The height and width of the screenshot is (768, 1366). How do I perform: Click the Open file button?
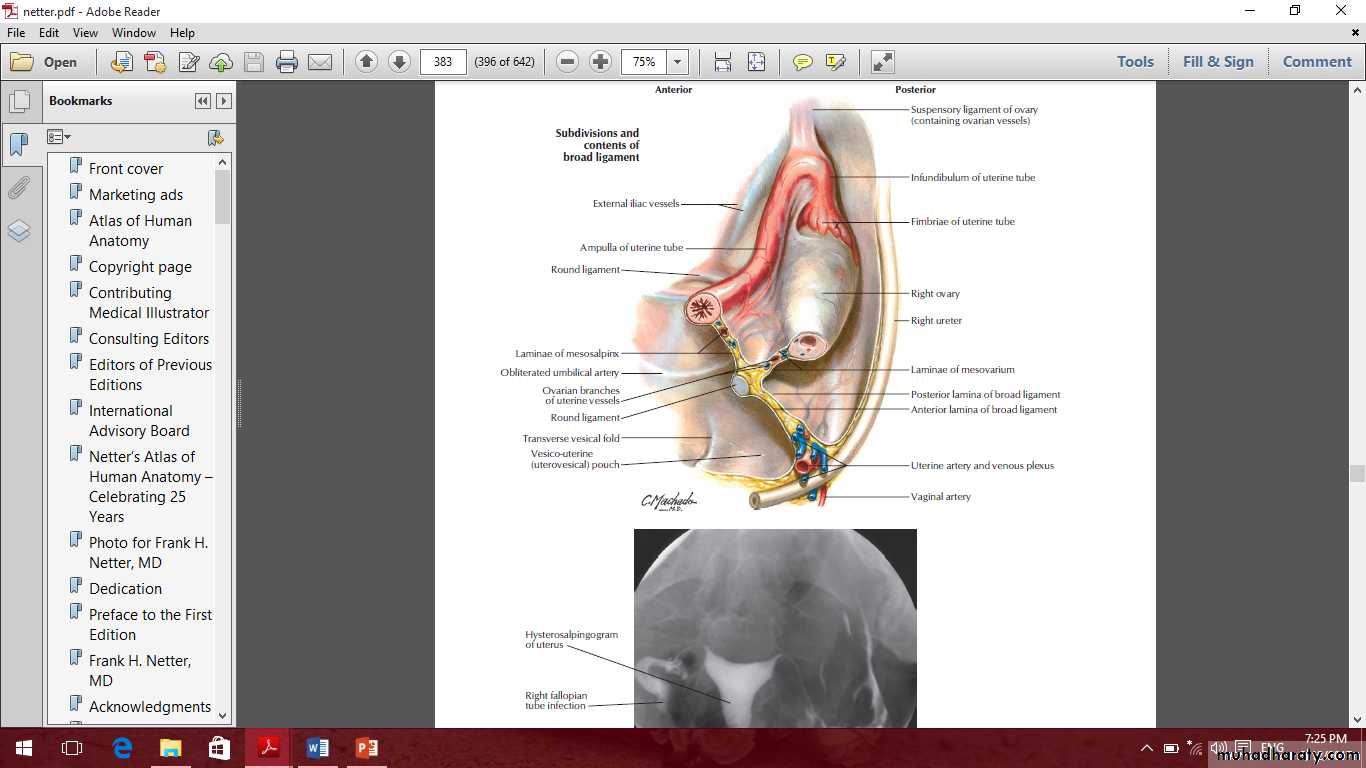45,62
